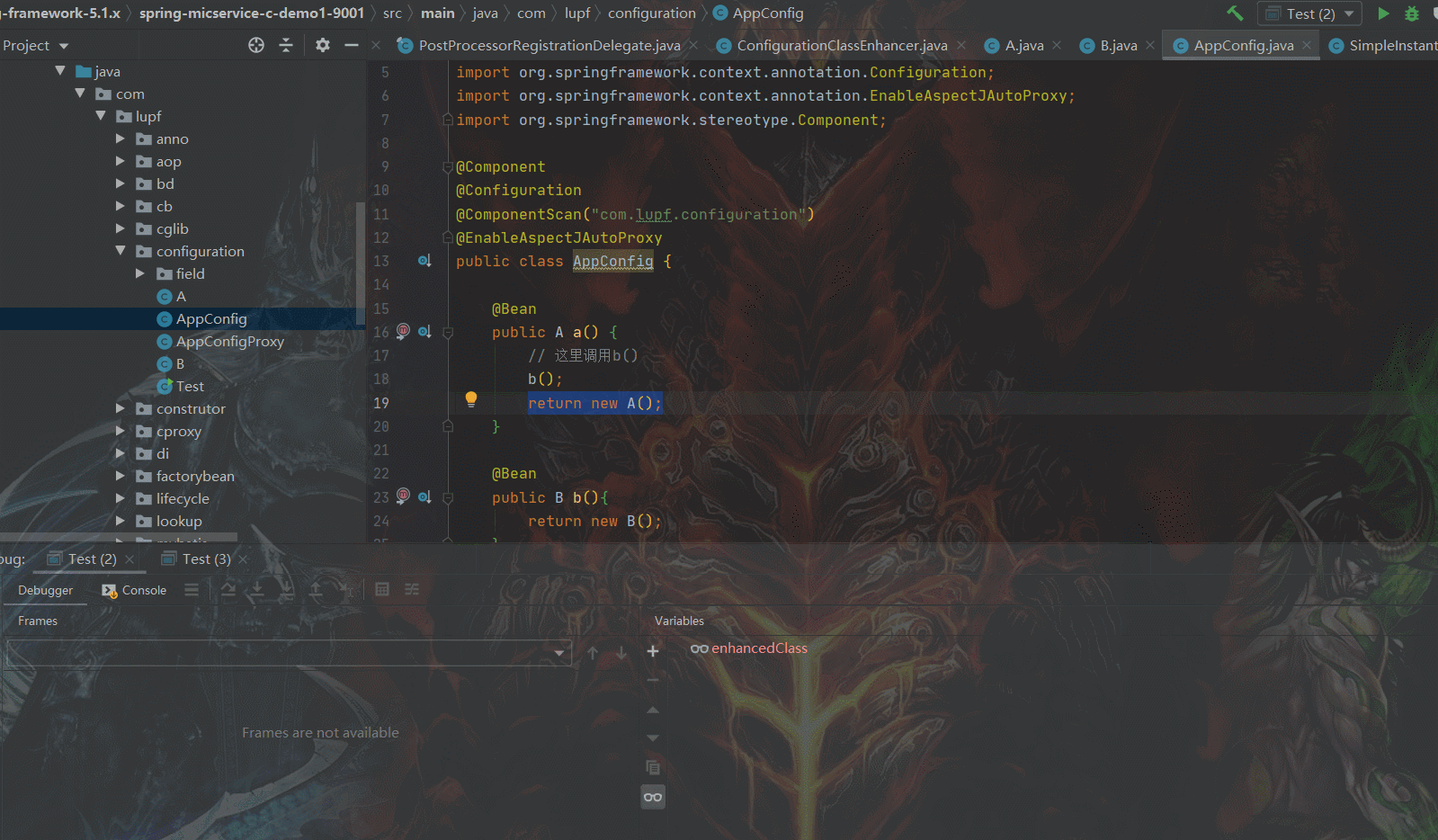Screen dimensions: 1438x840
Task: Click the AppConfig class name in the editor
Action: [613, 261]
